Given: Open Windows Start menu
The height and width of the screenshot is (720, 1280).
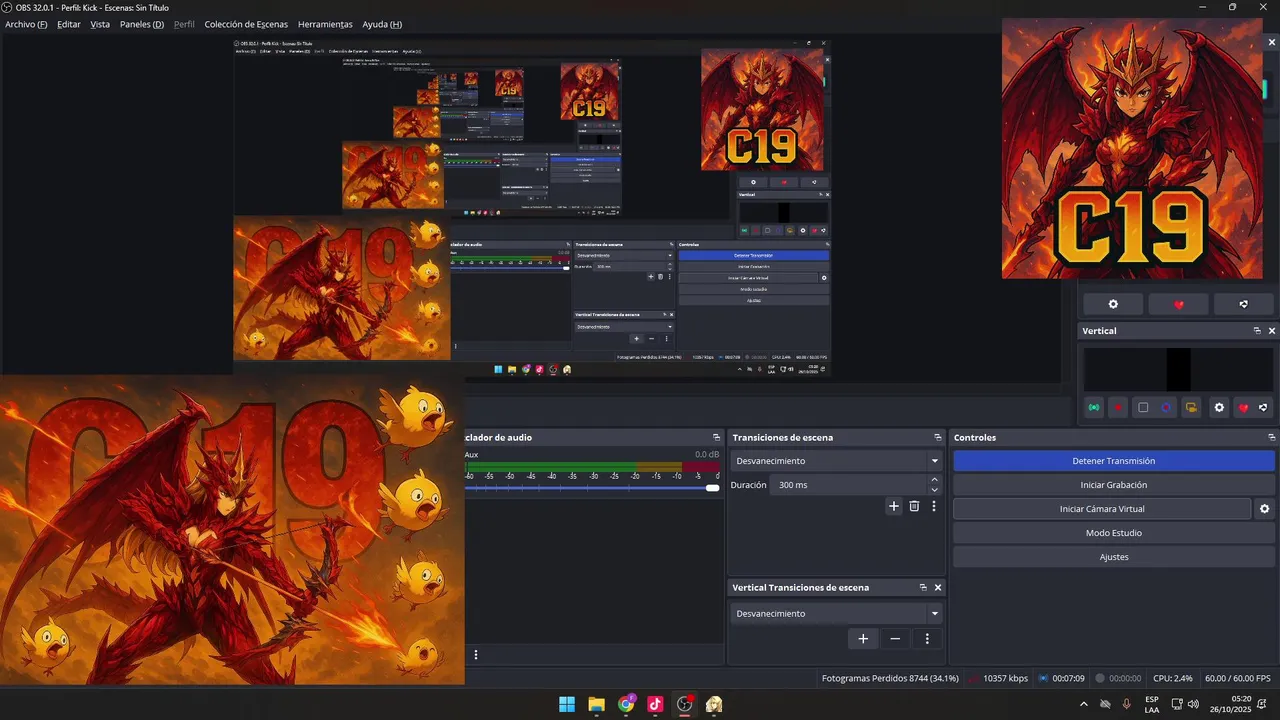Looking at the screenshot, I should click(x=567, y=704).
